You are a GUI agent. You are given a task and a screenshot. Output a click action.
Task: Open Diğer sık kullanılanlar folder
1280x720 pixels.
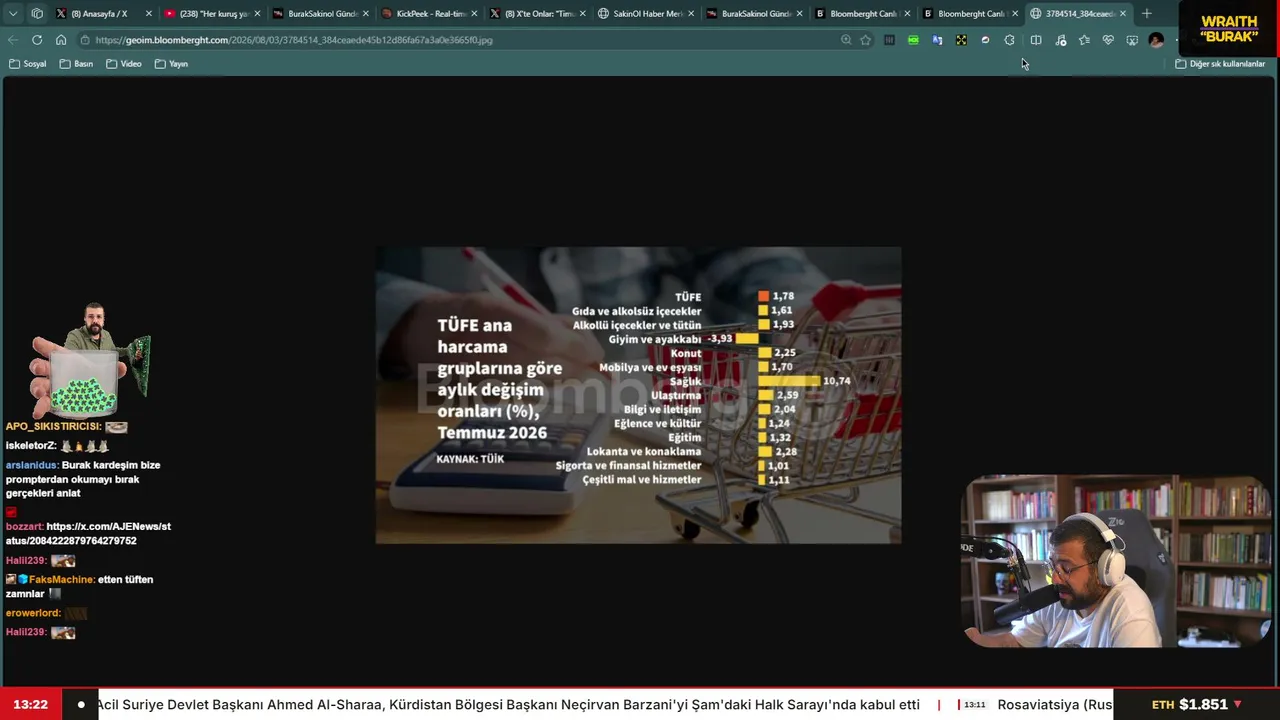[x=1220, y=64]
